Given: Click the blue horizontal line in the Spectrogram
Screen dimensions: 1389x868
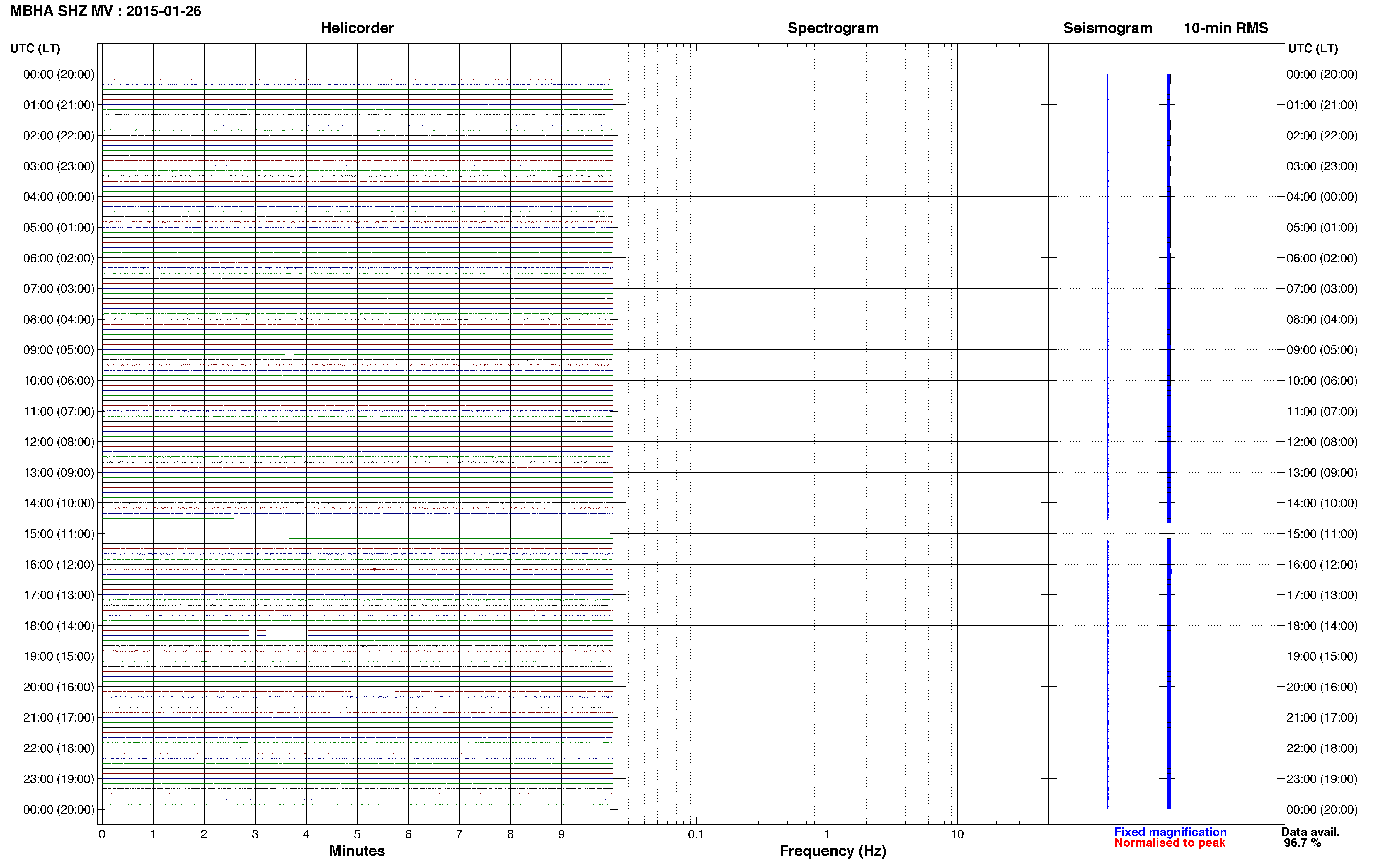Looking at the screenshot, I should [833, 516].
